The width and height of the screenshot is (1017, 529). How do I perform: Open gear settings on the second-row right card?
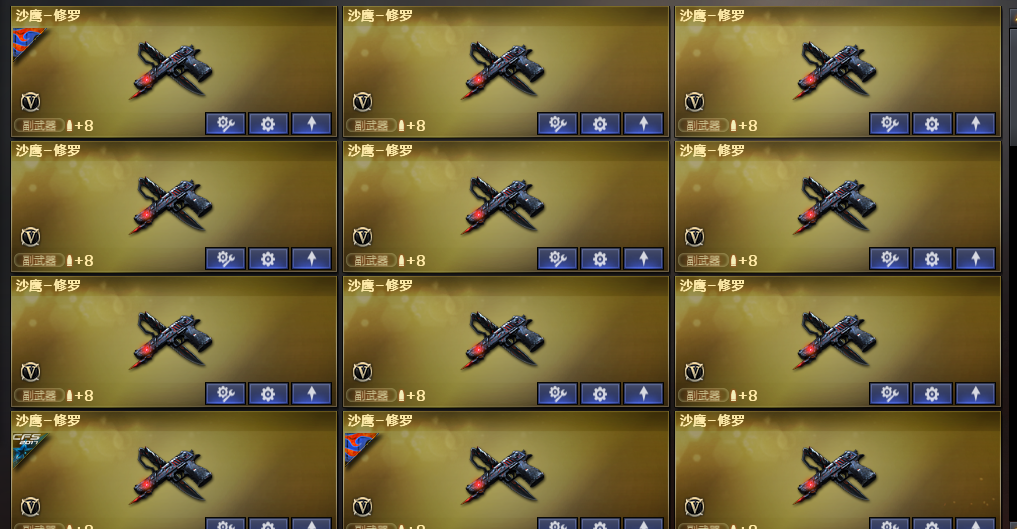click(x=932, y=259)
